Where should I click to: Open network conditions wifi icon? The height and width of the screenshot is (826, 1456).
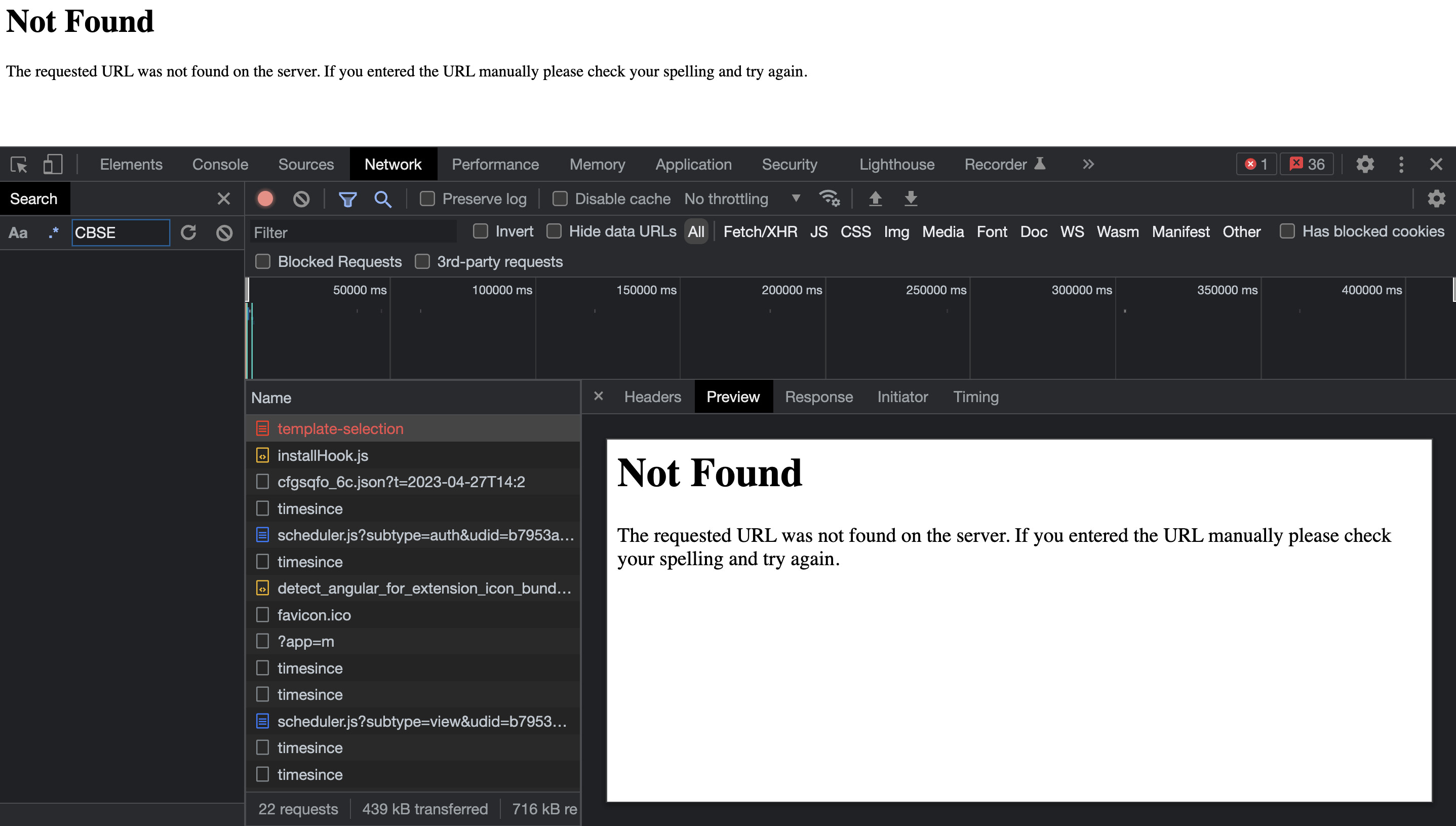point(829,199)
